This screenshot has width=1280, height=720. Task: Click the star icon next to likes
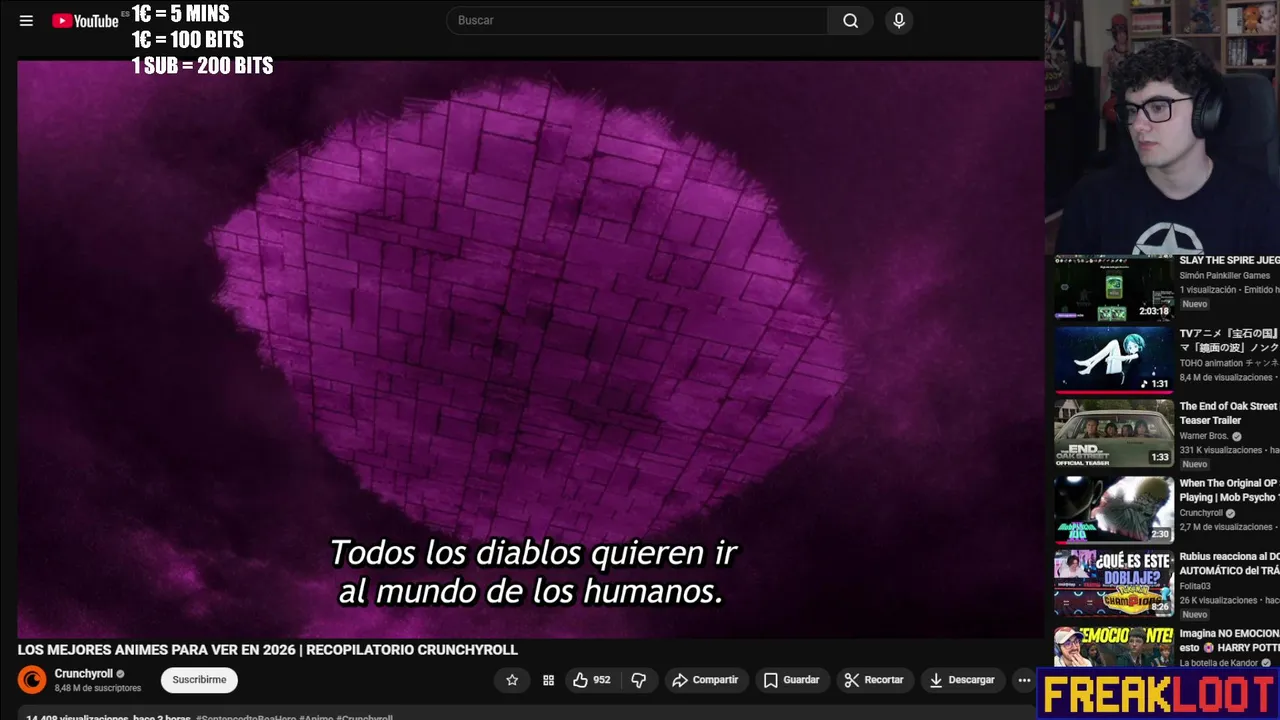coord(512,680)
